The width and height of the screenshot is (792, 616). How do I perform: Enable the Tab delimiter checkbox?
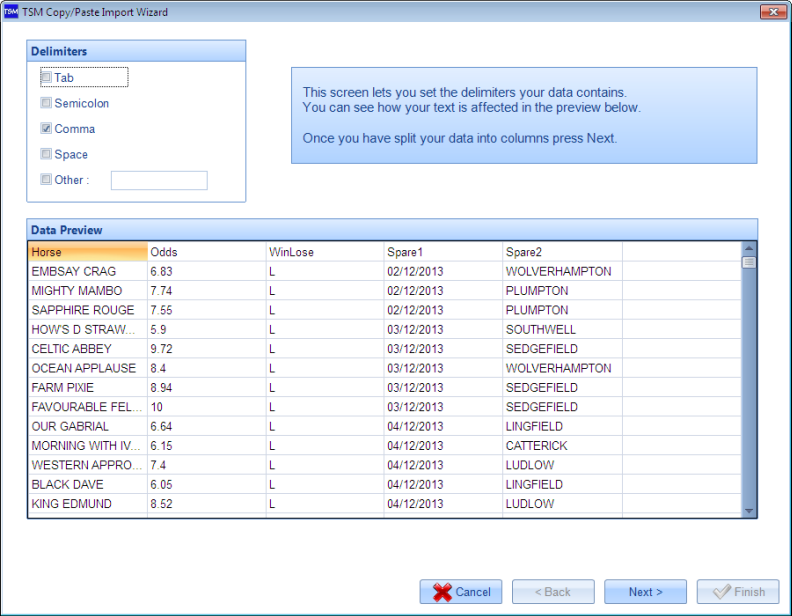[x=46, y=77]
